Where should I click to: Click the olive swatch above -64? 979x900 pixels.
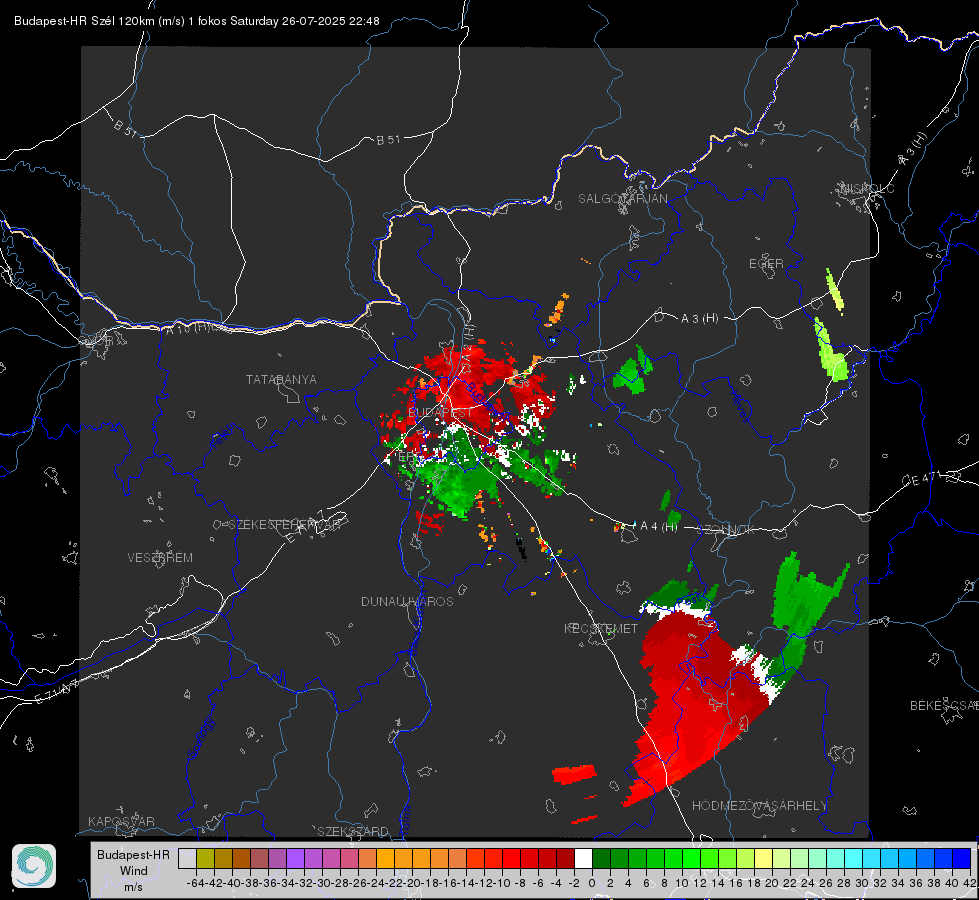tap(205, 859)
